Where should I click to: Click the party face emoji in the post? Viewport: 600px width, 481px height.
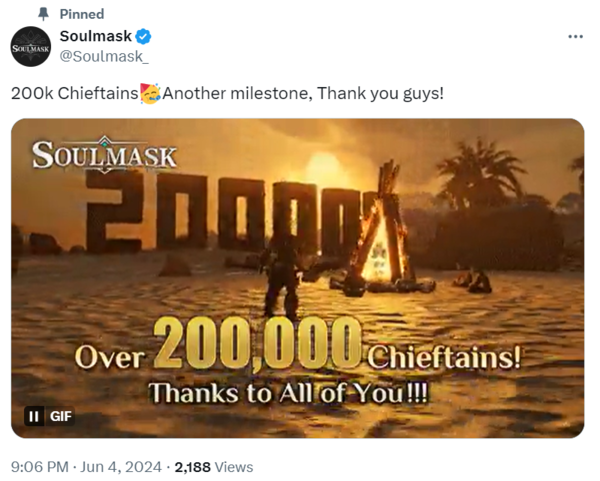151,94
